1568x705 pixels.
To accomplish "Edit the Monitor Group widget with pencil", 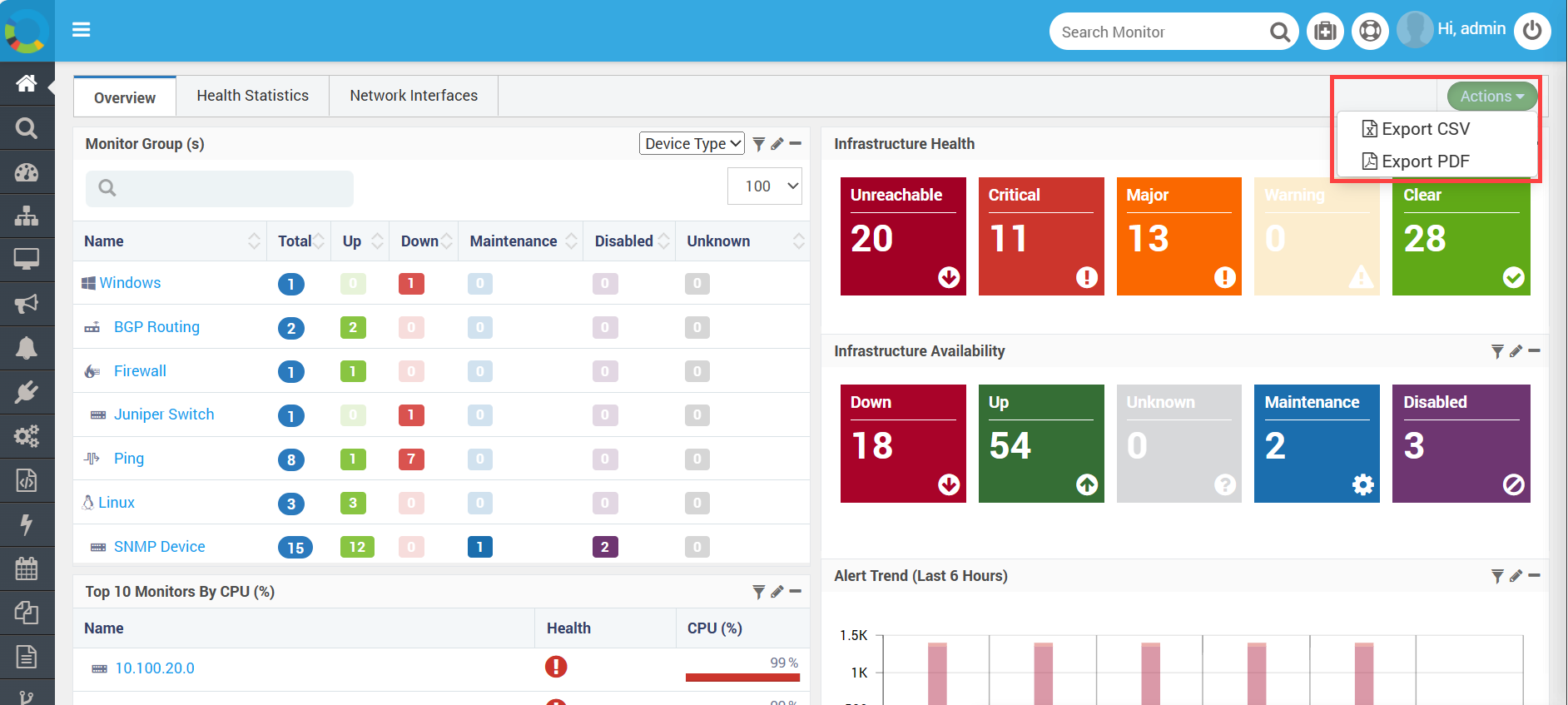I will [x=777, y=144].
